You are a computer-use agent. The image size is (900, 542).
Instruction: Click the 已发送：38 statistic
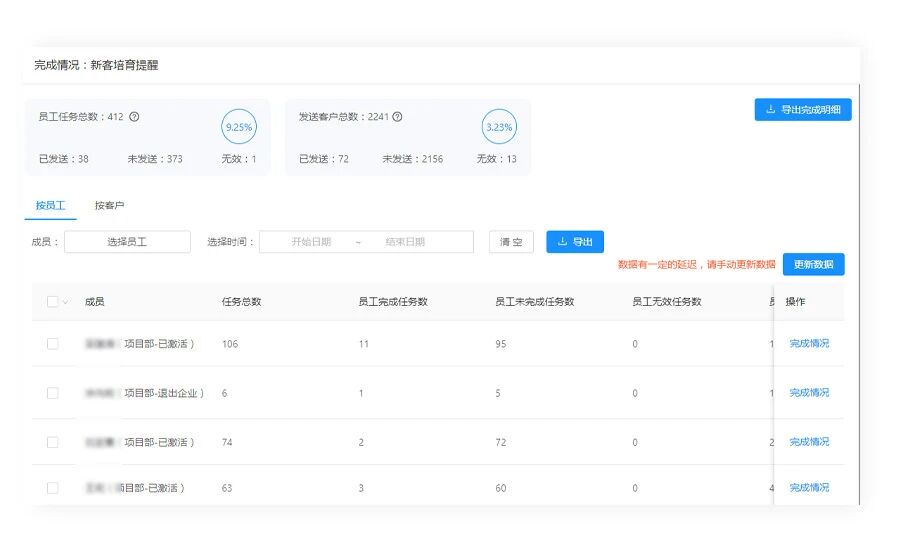point(64,159)
